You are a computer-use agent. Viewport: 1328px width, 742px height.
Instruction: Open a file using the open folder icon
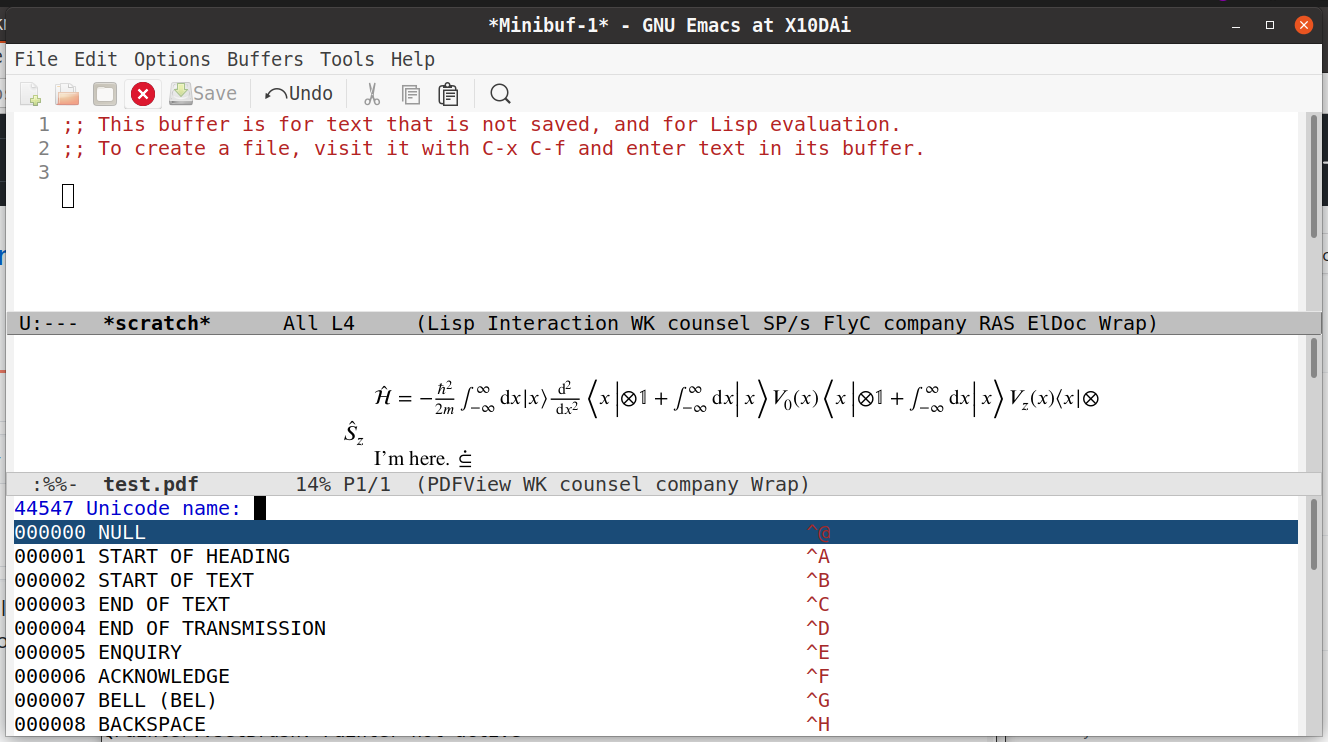(x=66, y=93)
